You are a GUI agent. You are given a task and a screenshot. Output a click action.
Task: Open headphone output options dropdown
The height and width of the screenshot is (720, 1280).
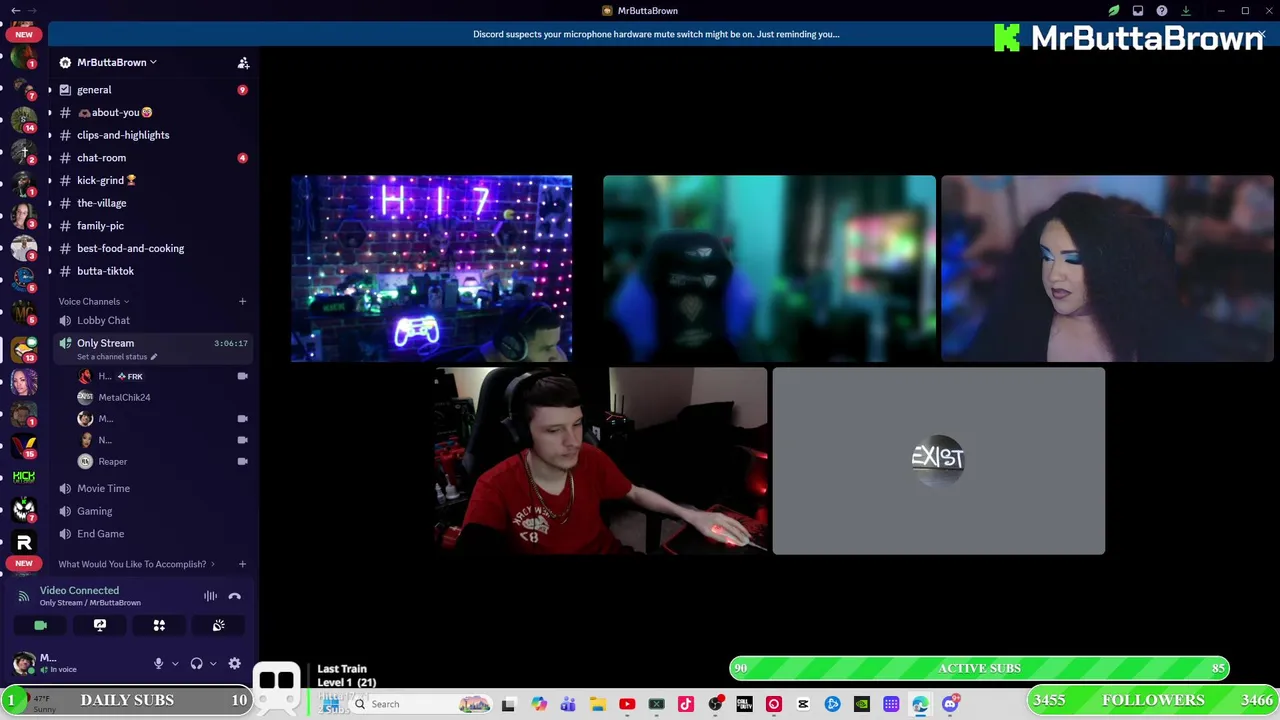pos(212,663)
